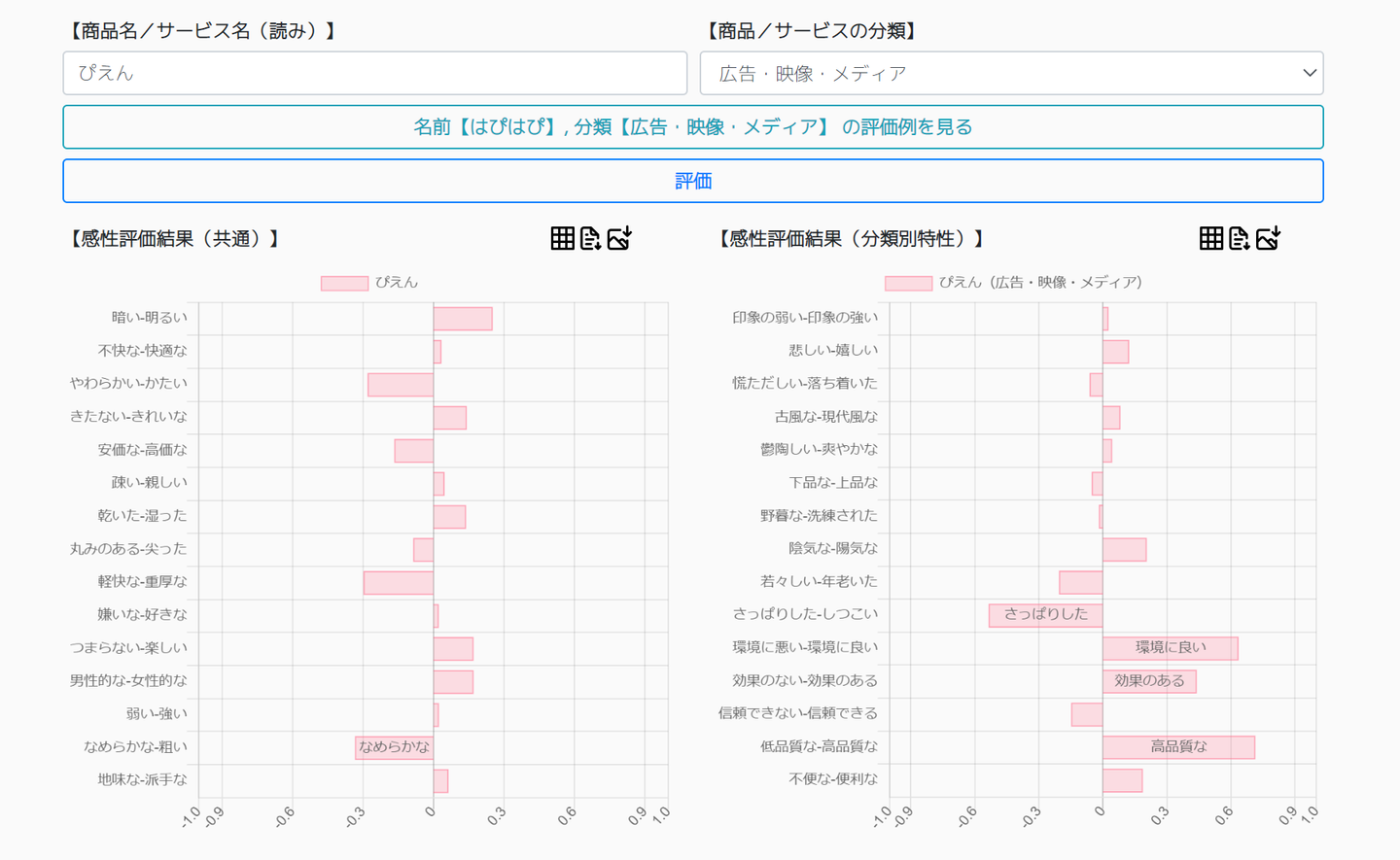The image size is (1400, 860).
Task: View the はぴはぴ evaluation example
Action: (693, 127)
